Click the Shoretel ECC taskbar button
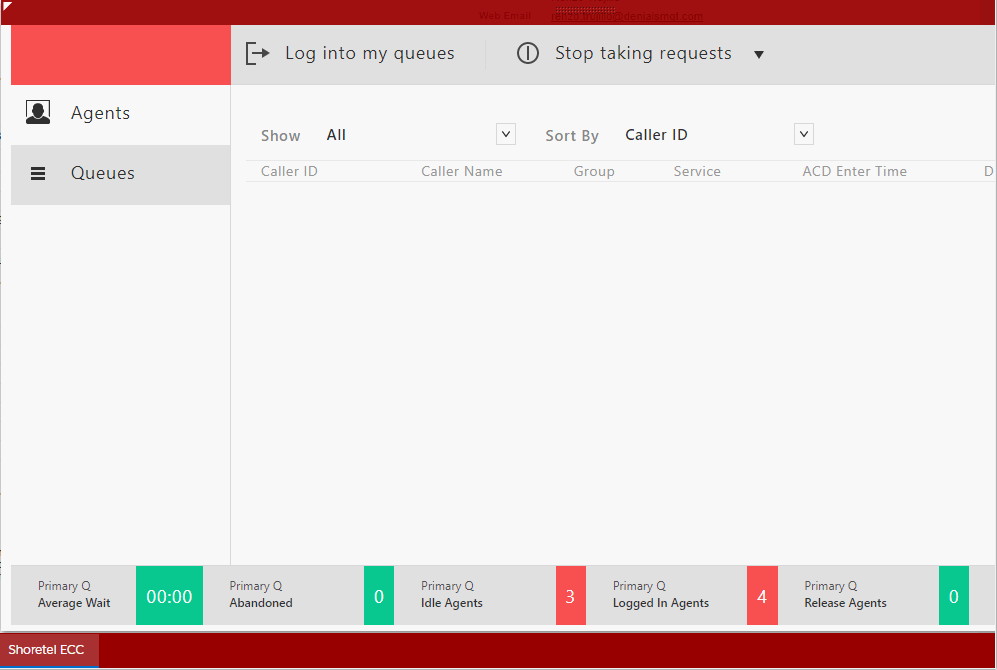The width and height of the screenshot is (997, 670). click(50, 650)
